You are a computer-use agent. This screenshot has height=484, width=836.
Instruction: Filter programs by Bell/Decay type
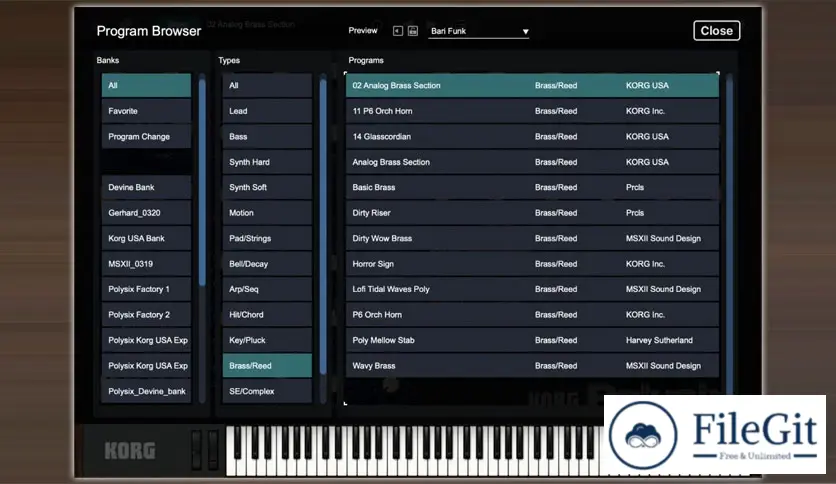(x=267, y=264)
